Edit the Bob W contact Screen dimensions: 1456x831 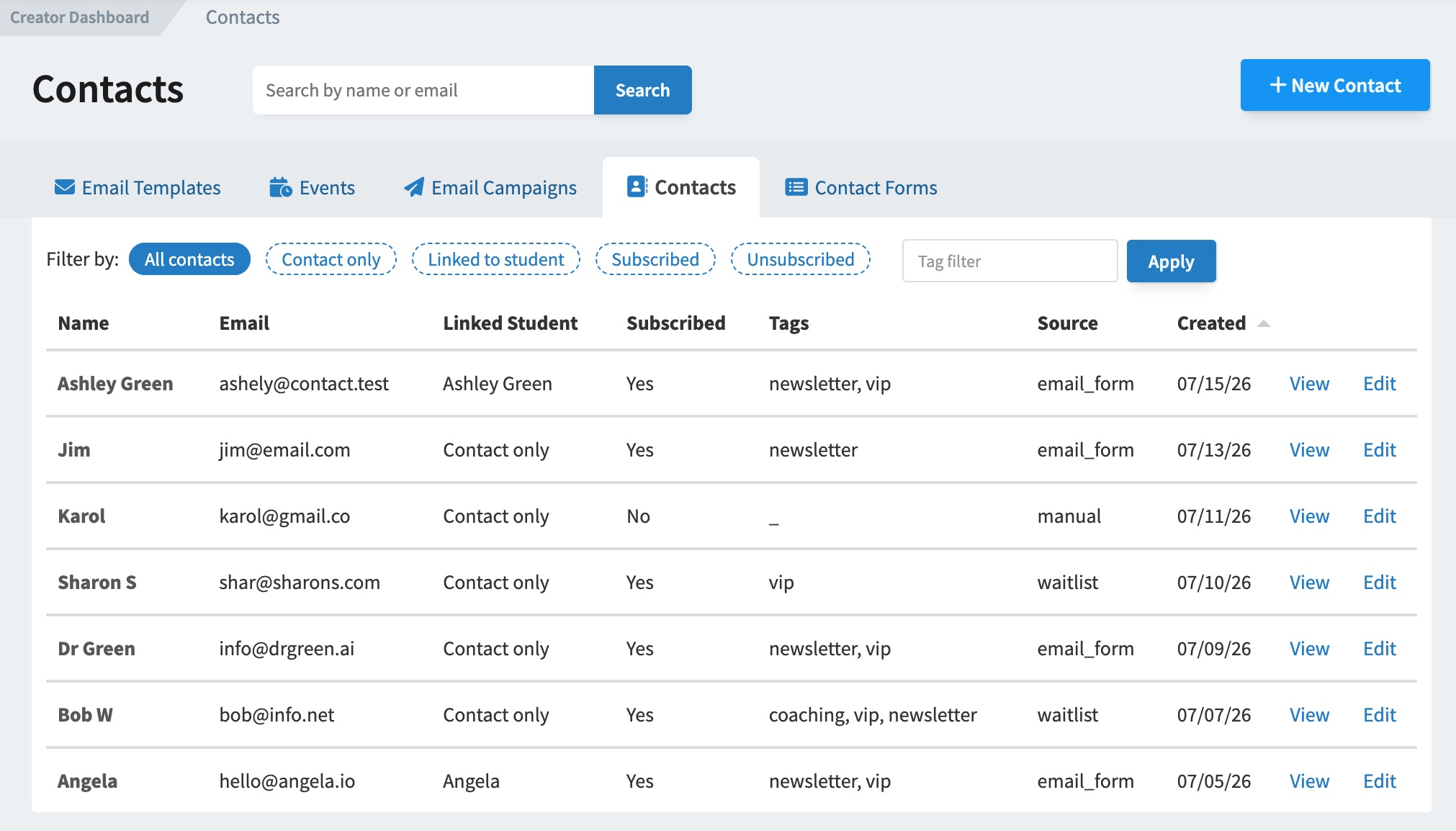tap(1380, 715)
